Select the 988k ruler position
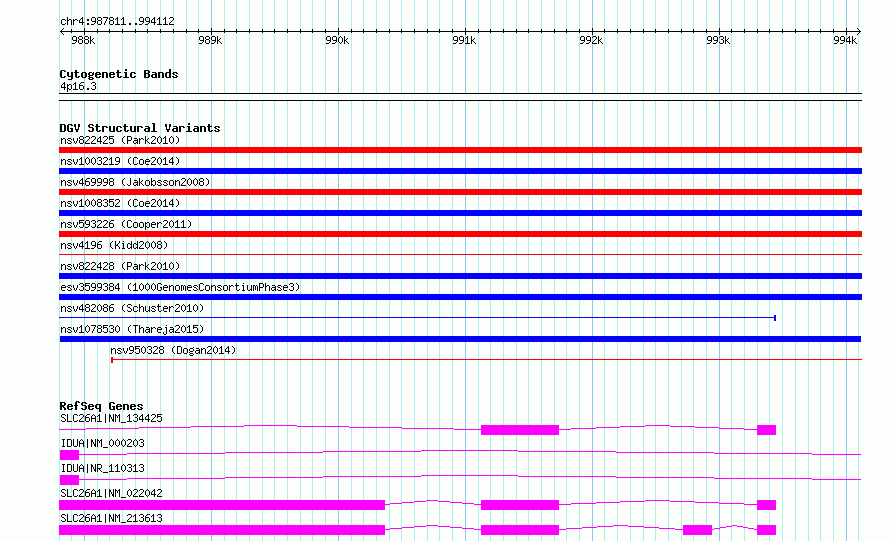The image size is (890, 541). (x=83, y=40)
